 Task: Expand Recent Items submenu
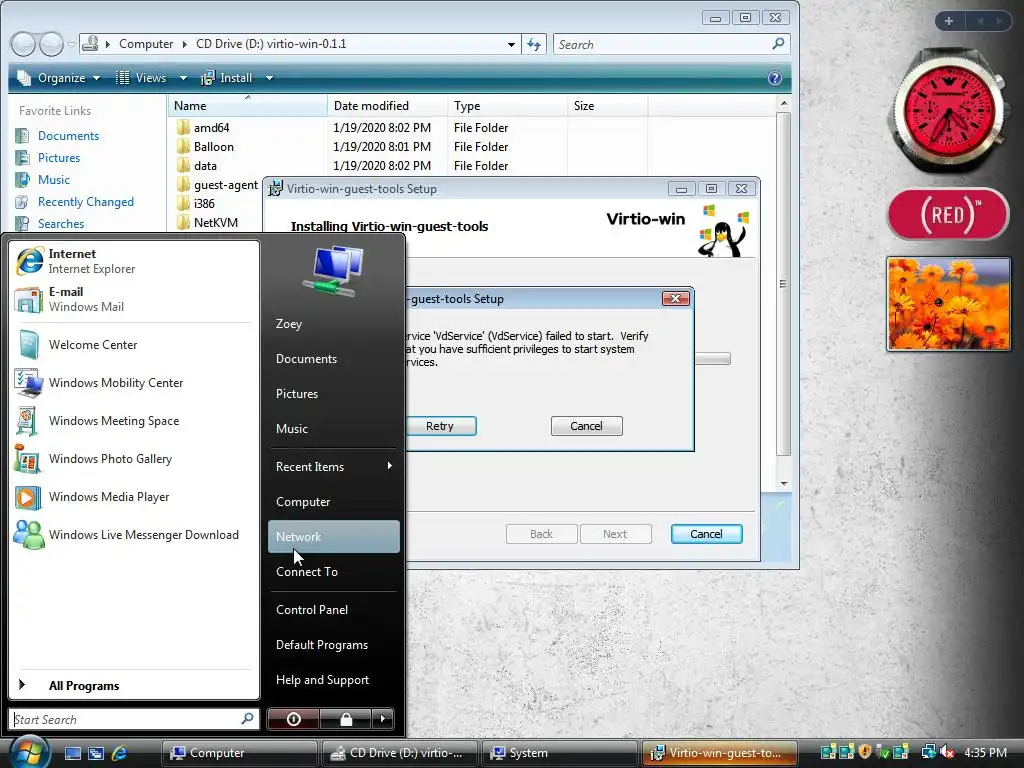pyautogui.click(x=333, y=466)
